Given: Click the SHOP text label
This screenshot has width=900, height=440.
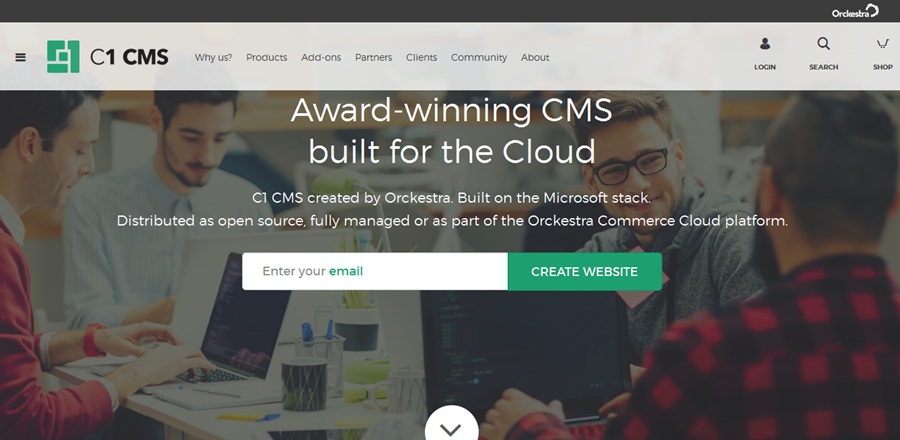Looking at the screenshot, I should tap(883, 67).
